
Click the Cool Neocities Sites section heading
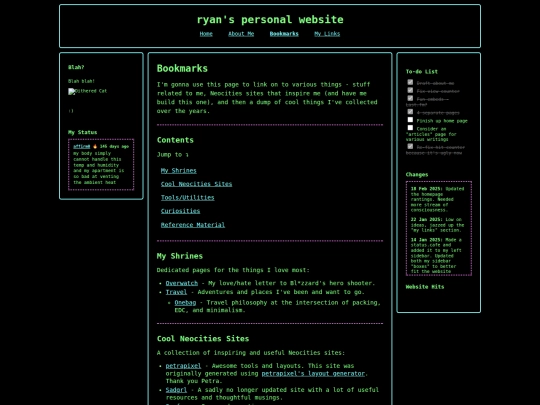203,339
